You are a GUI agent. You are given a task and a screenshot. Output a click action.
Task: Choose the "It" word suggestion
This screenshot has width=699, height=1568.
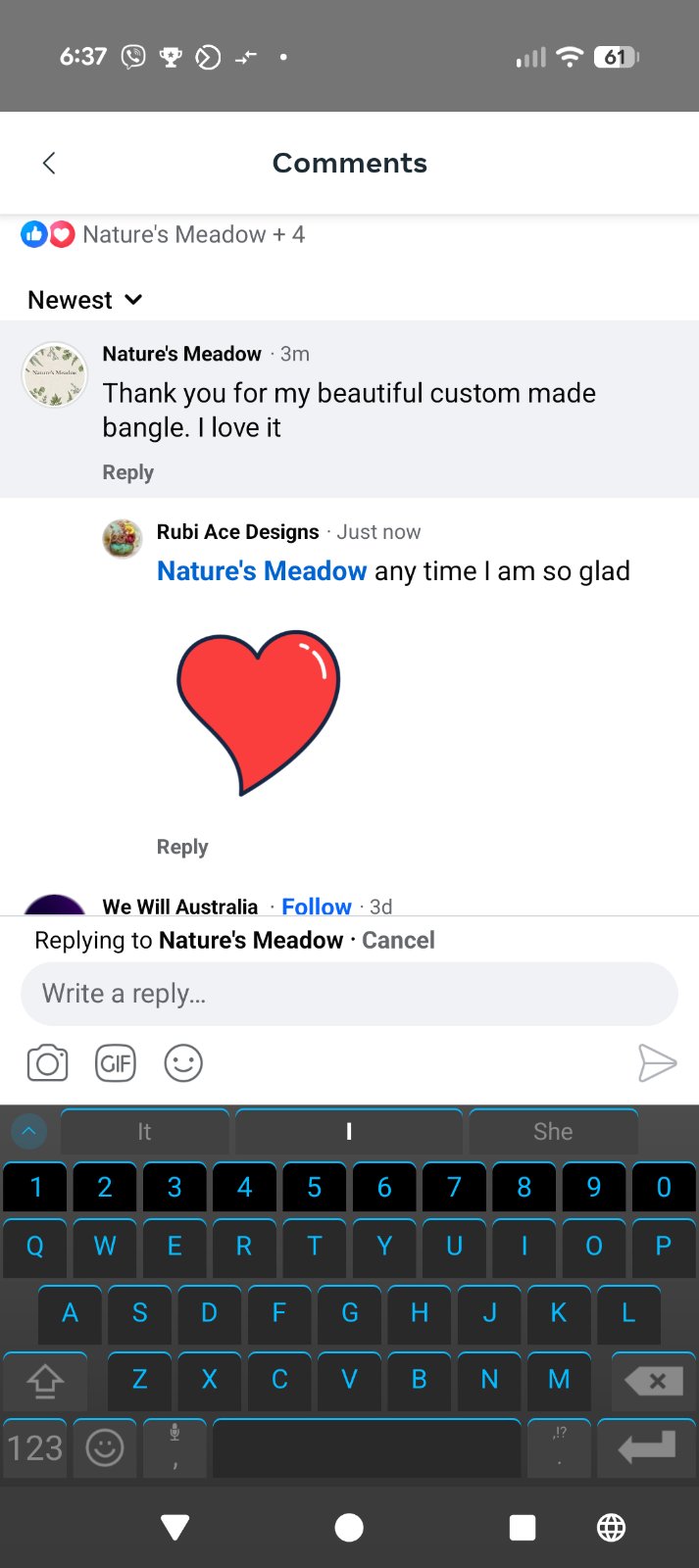click(144, 1132)
